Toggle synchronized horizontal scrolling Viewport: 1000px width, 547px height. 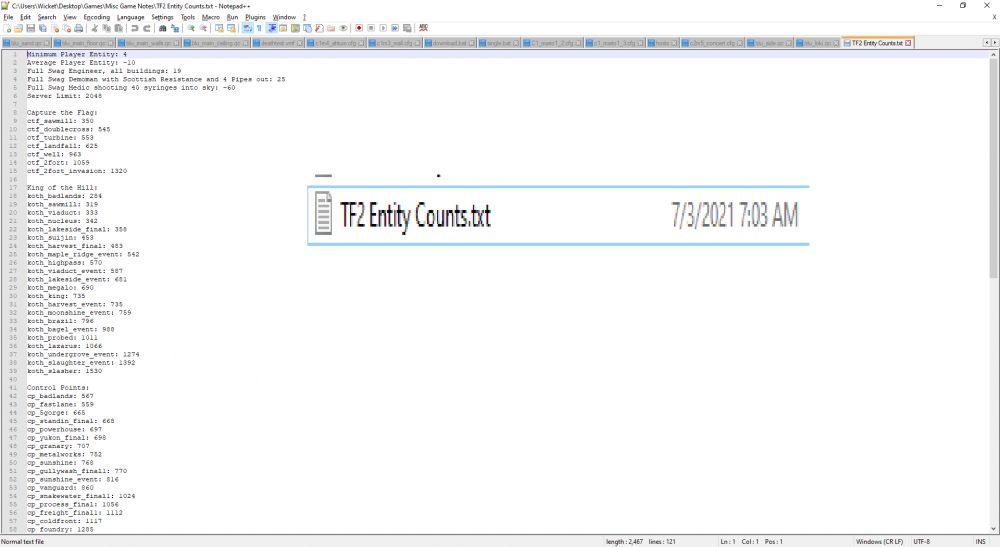click(231, 28)
